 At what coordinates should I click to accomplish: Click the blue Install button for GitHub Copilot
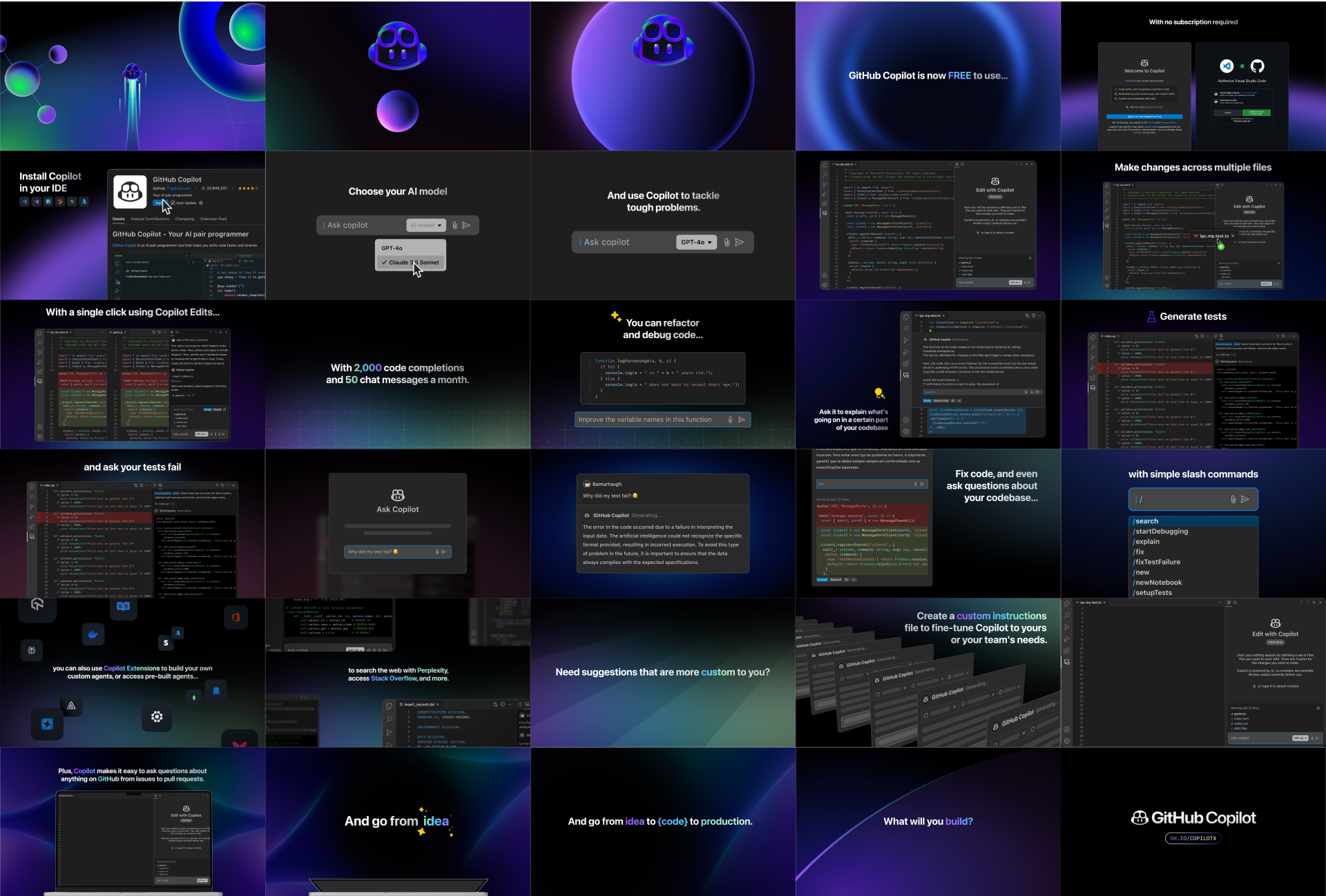tap(158, 203)
